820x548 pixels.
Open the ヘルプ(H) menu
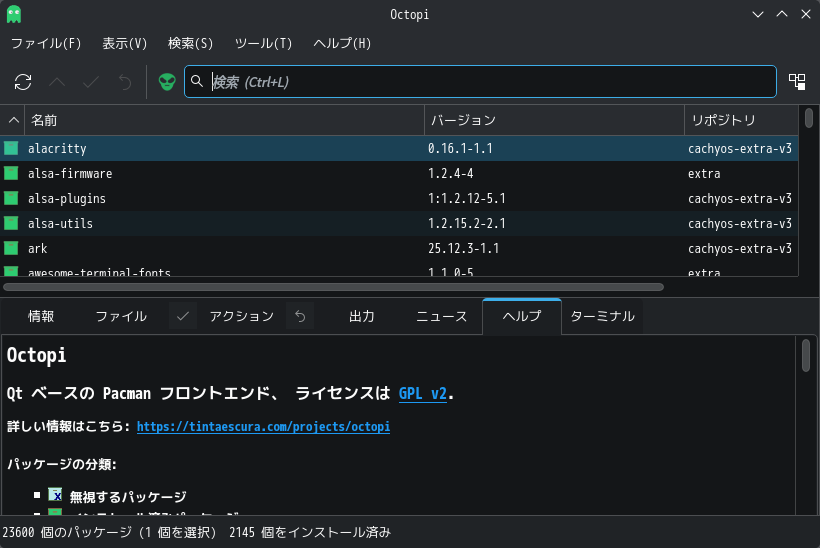pos(342,43)
